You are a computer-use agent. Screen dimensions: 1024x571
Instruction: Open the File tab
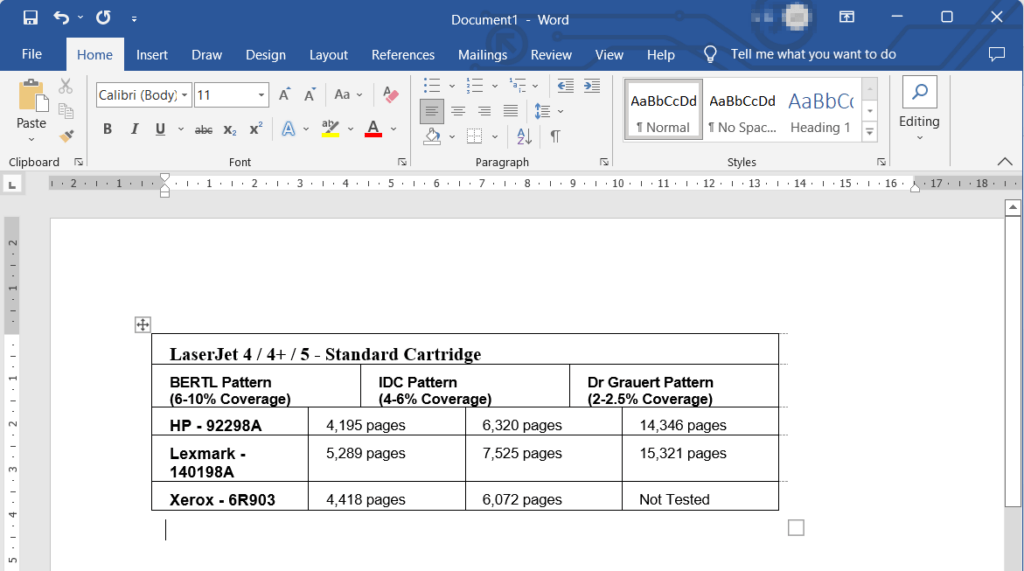click(x=31, y=54)
